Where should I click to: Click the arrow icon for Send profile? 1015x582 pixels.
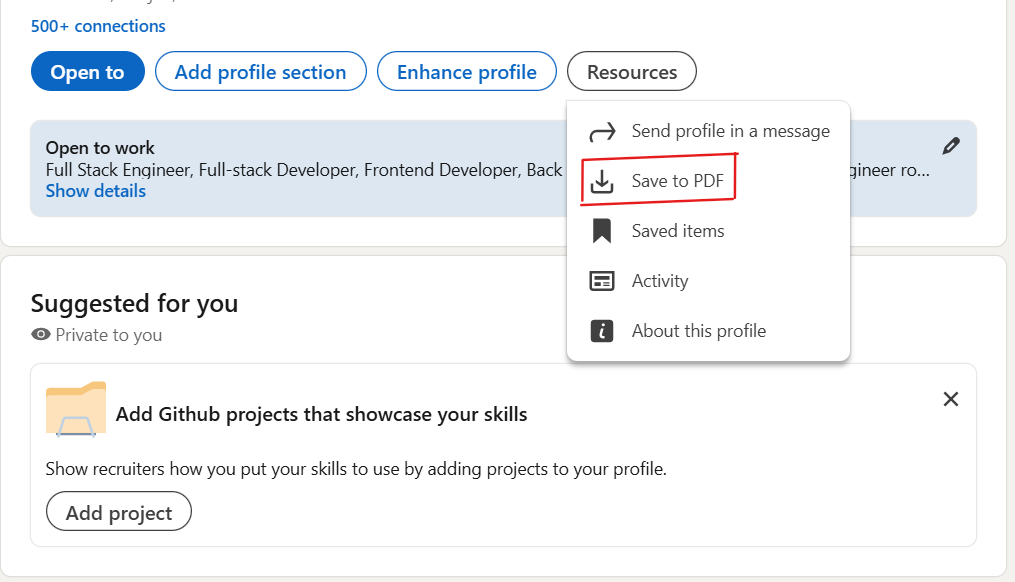pyautogui.click(x=602, y=130)
